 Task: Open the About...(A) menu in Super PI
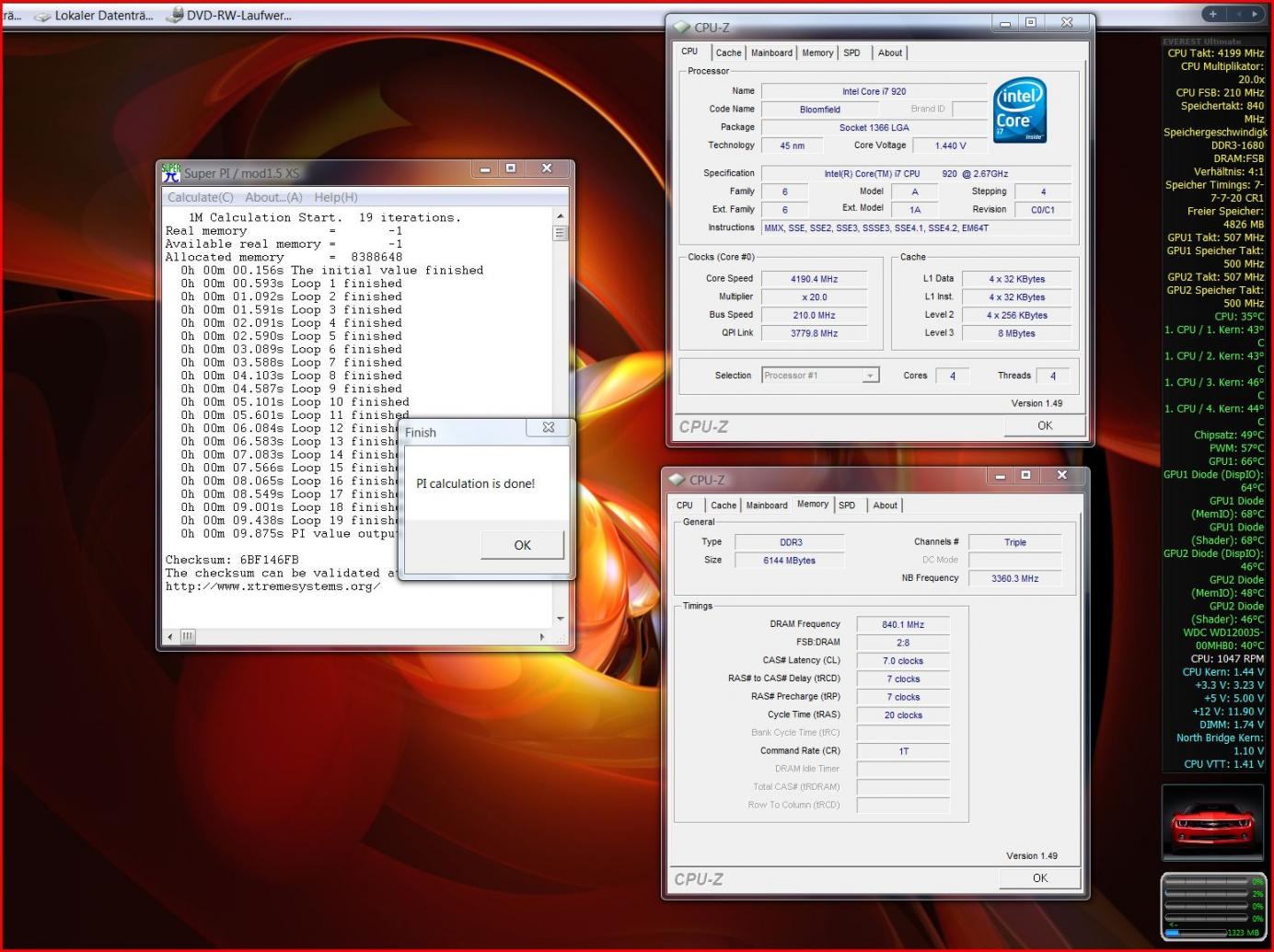[273, 197]
